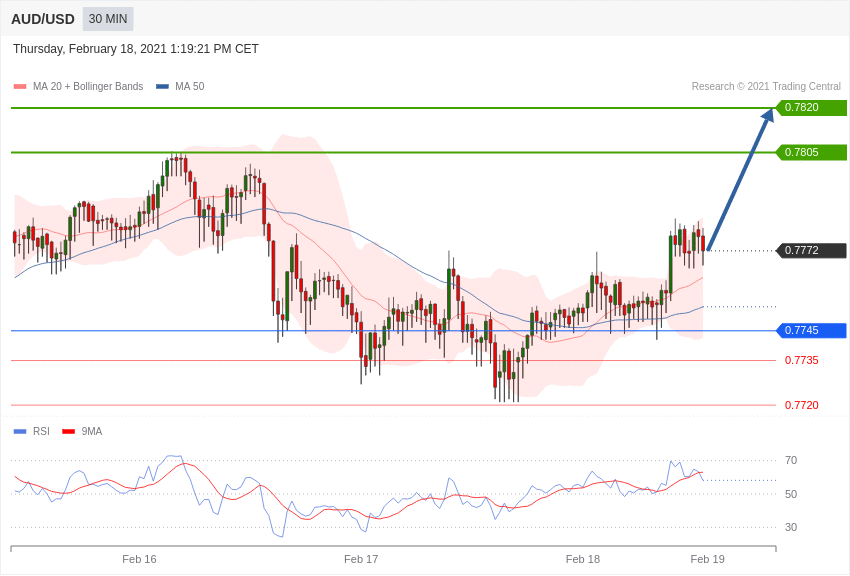Click the RSI 50 level label

coord(791,494)
